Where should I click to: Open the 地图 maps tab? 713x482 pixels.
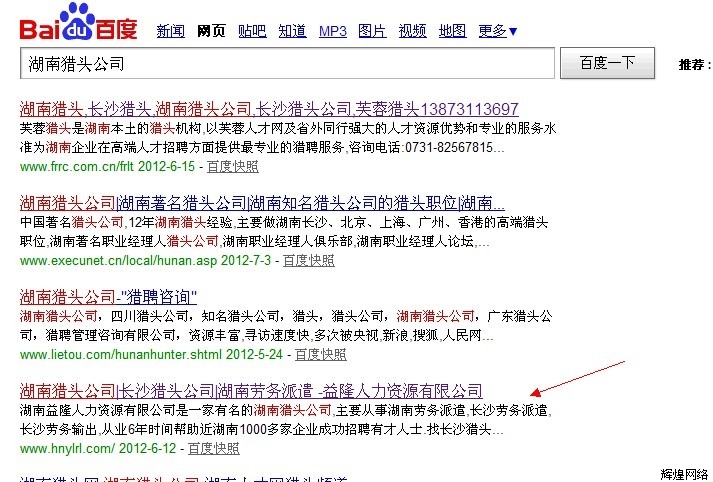pos(452,31)
